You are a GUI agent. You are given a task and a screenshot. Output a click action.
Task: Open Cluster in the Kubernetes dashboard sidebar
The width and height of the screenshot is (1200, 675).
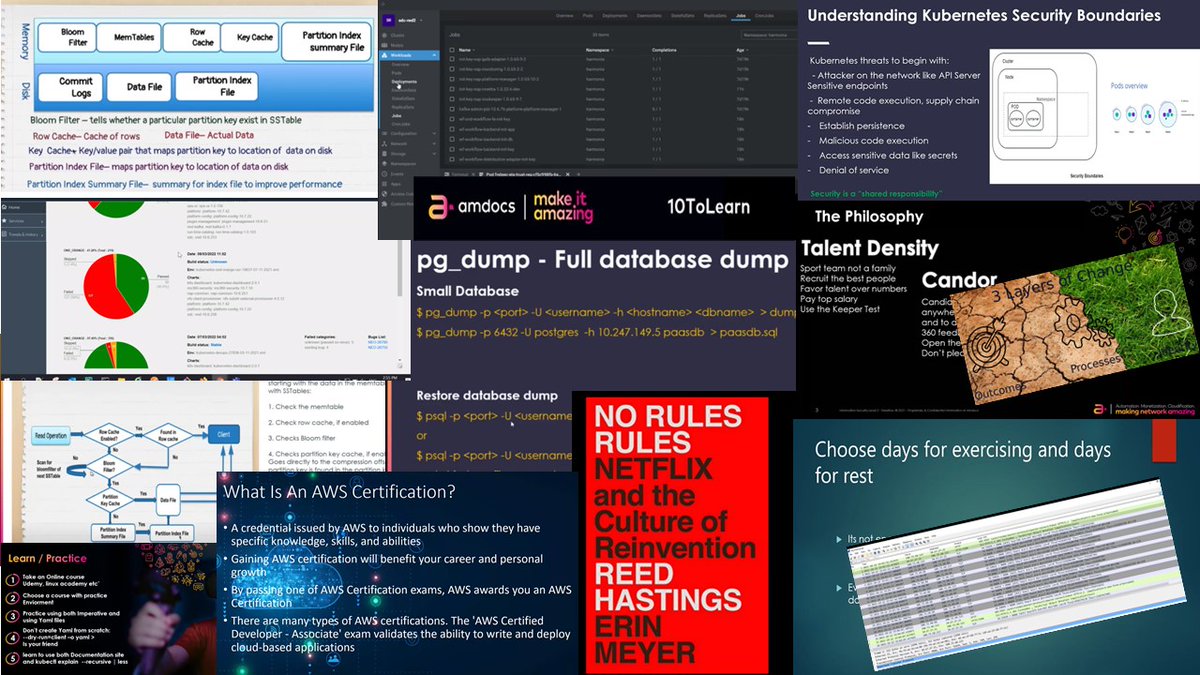[x=398, y=35]
